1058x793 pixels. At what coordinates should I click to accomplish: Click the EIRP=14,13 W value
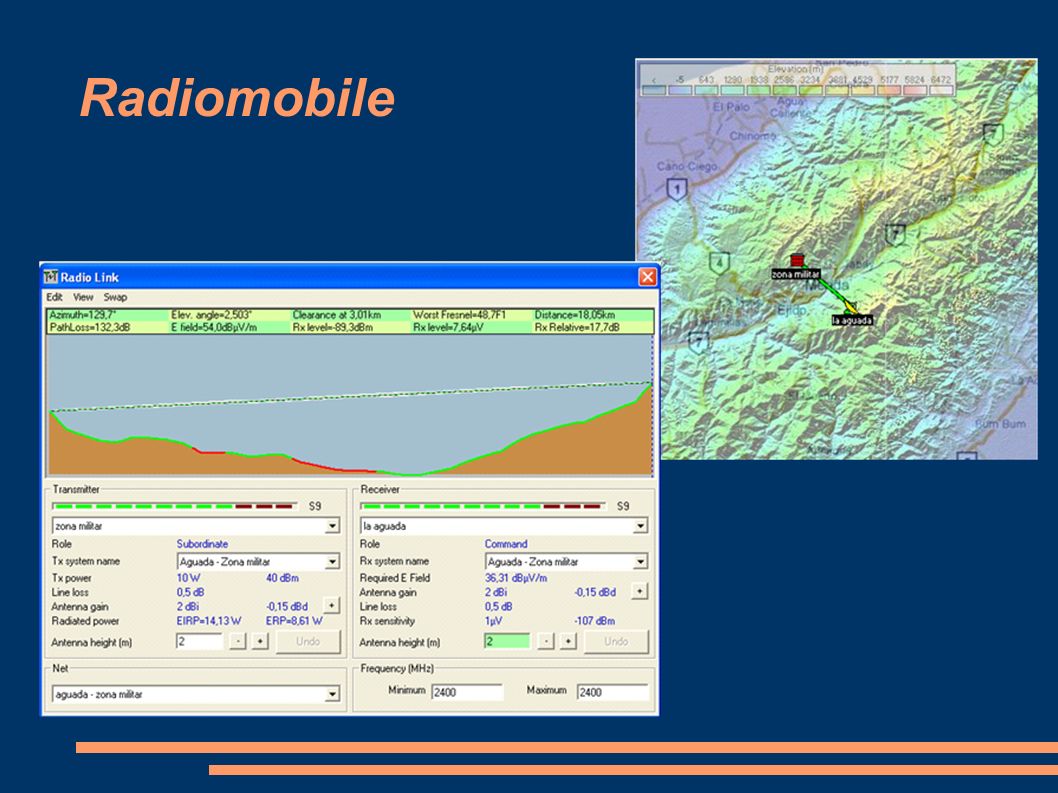[209, 621]
